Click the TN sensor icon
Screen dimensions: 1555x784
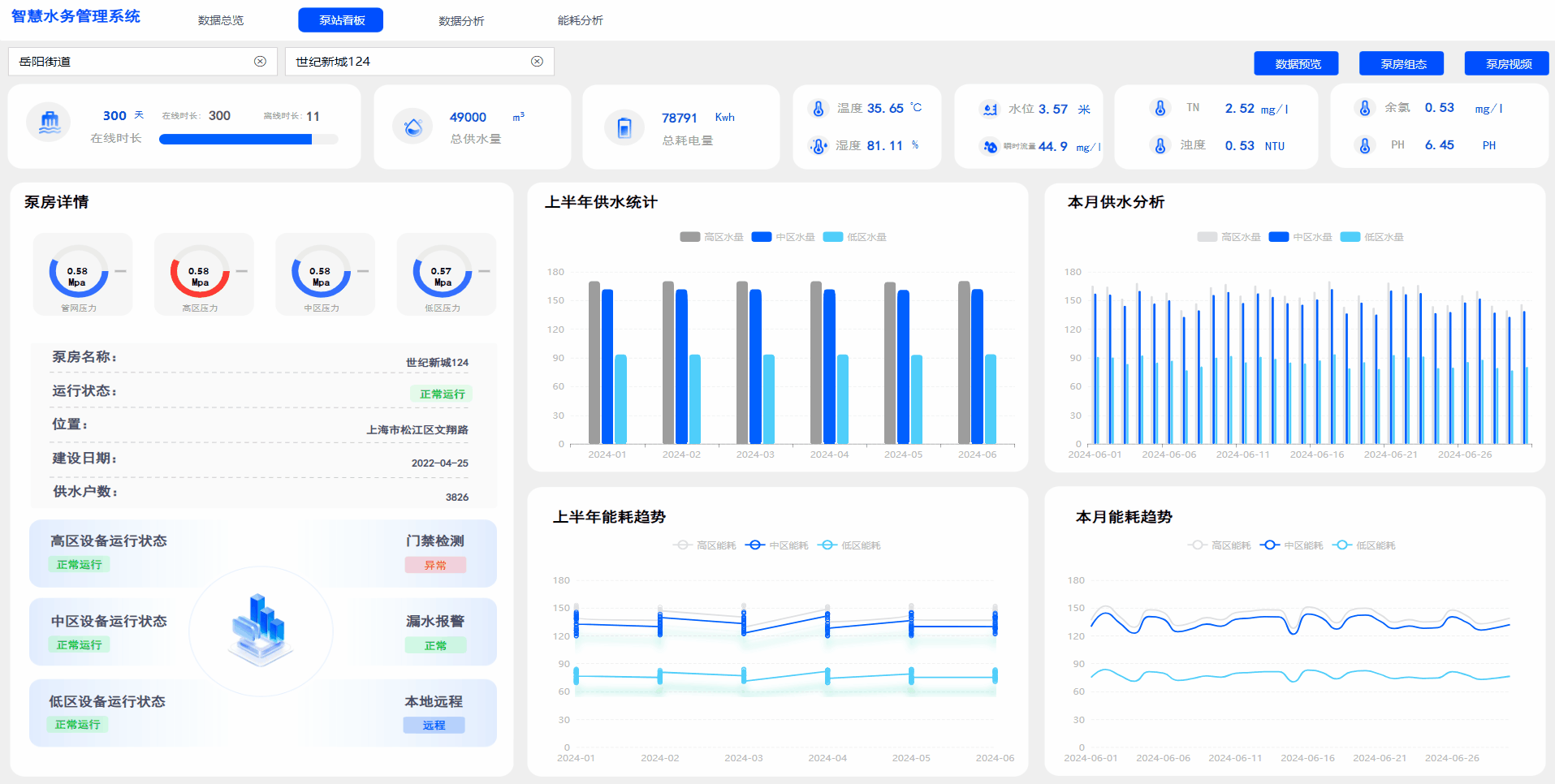[x=1160, y=108]
